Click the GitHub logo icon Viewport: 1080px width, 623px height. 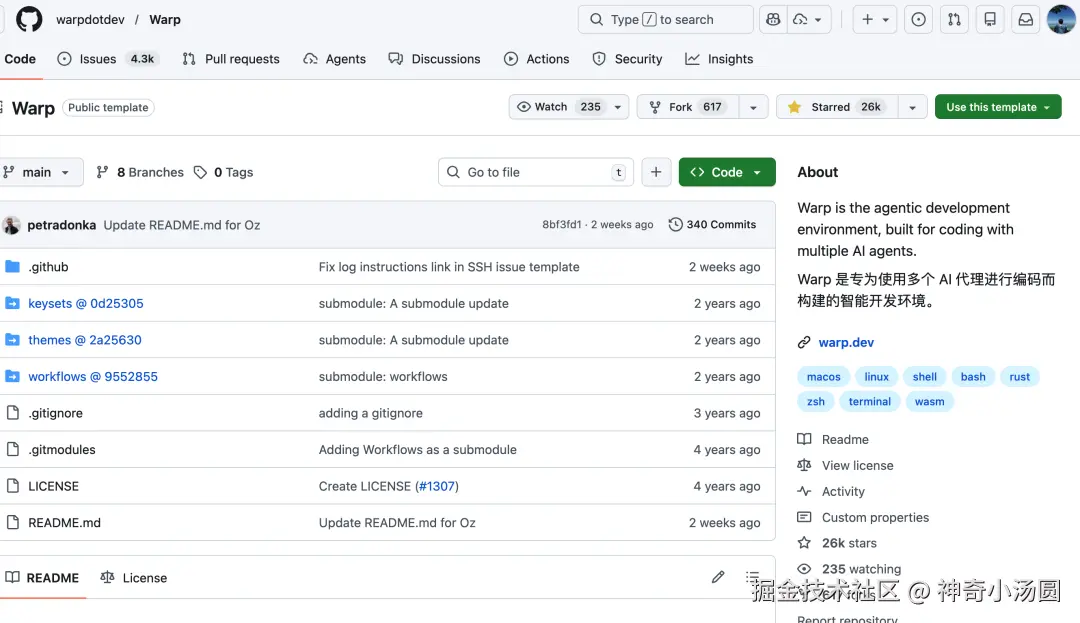(x=29, y=19)
